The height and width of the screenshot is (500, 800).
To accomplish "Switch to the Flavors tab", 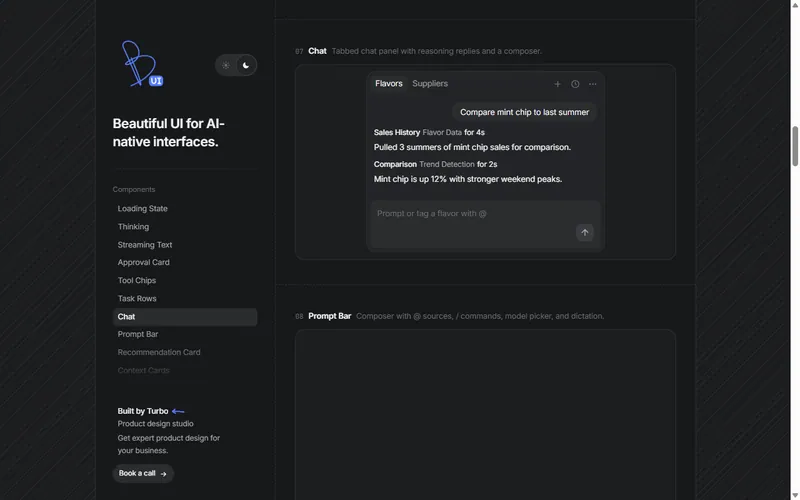I will 389,84.
